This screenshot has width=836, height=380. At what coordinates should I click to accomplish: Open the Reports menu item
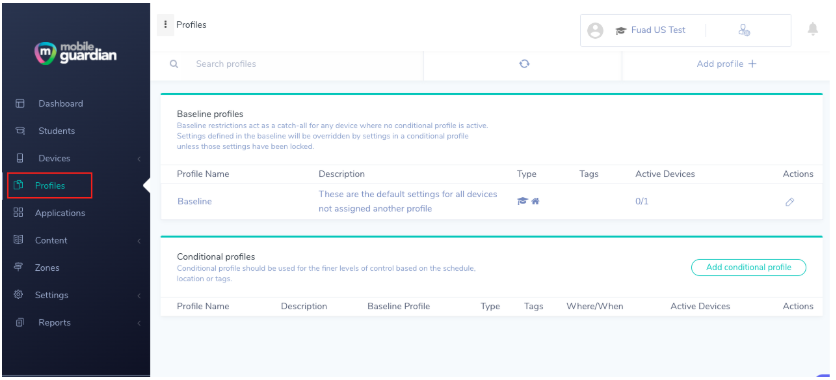coord(54,322)
